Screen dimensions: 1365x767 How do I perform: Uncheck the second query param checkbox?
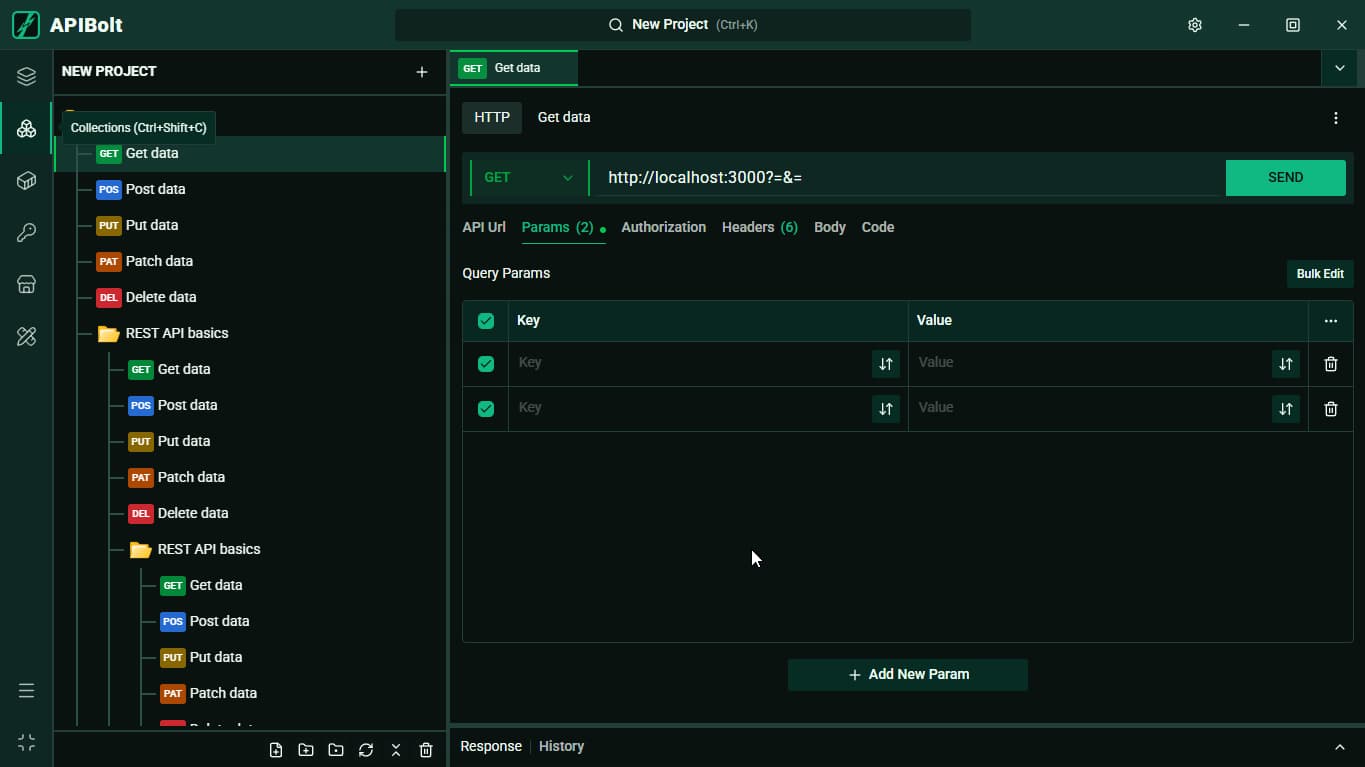point(486,409)
